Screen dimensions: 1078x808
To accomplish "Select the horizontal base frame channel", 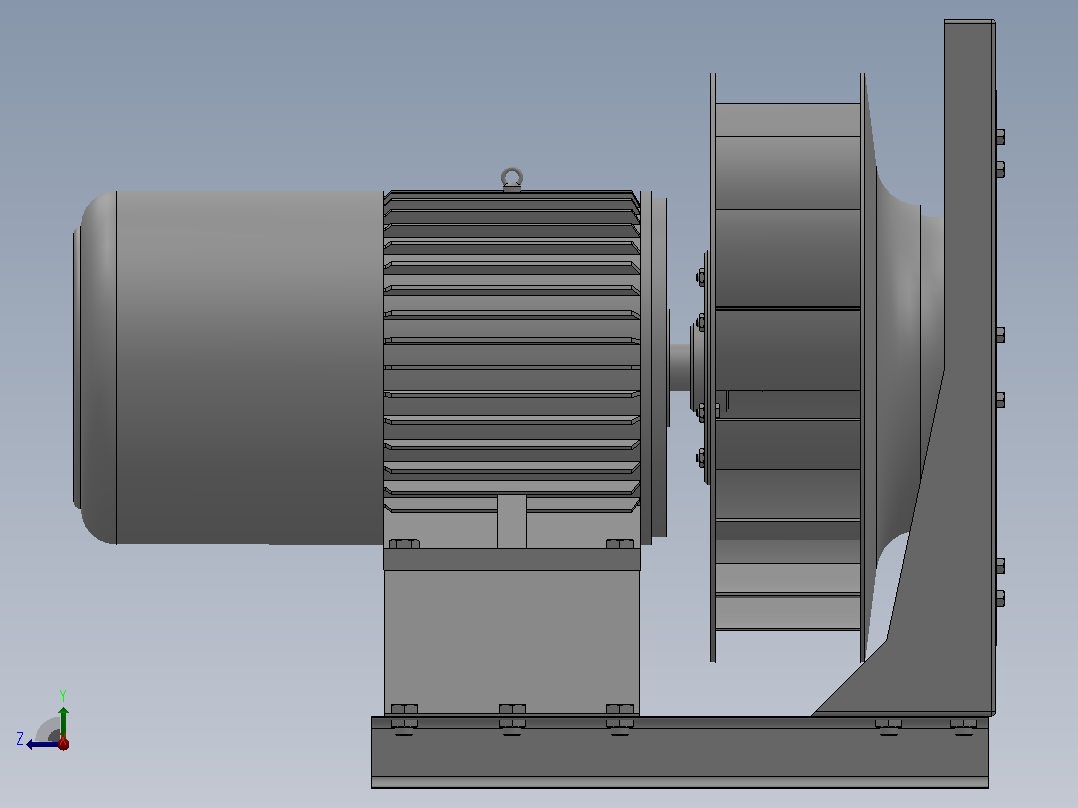I will (x=679, y=752).
